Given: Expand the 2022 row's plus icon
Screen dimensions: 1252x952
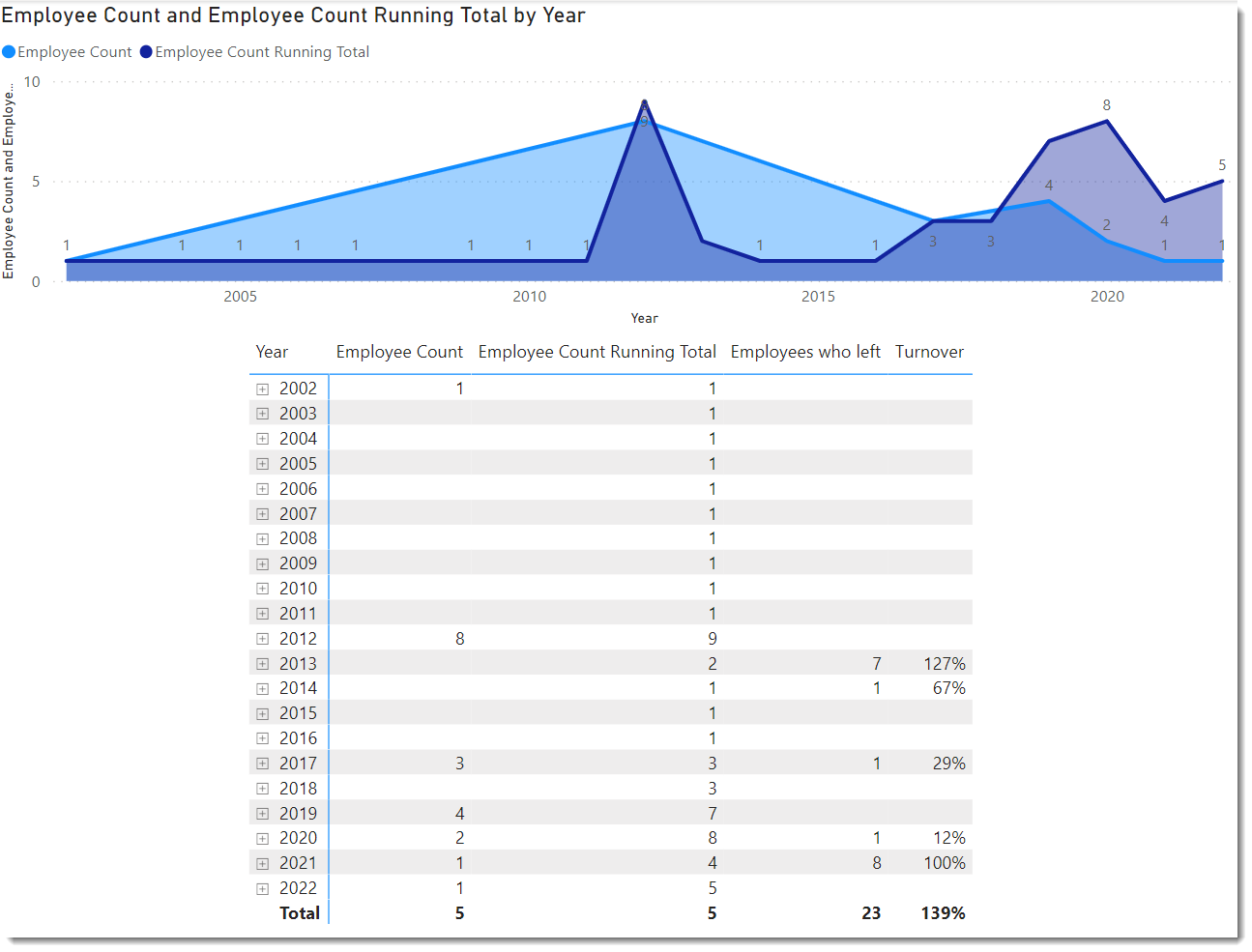Looking at the screenshot, I should click(x=262, y=888).
